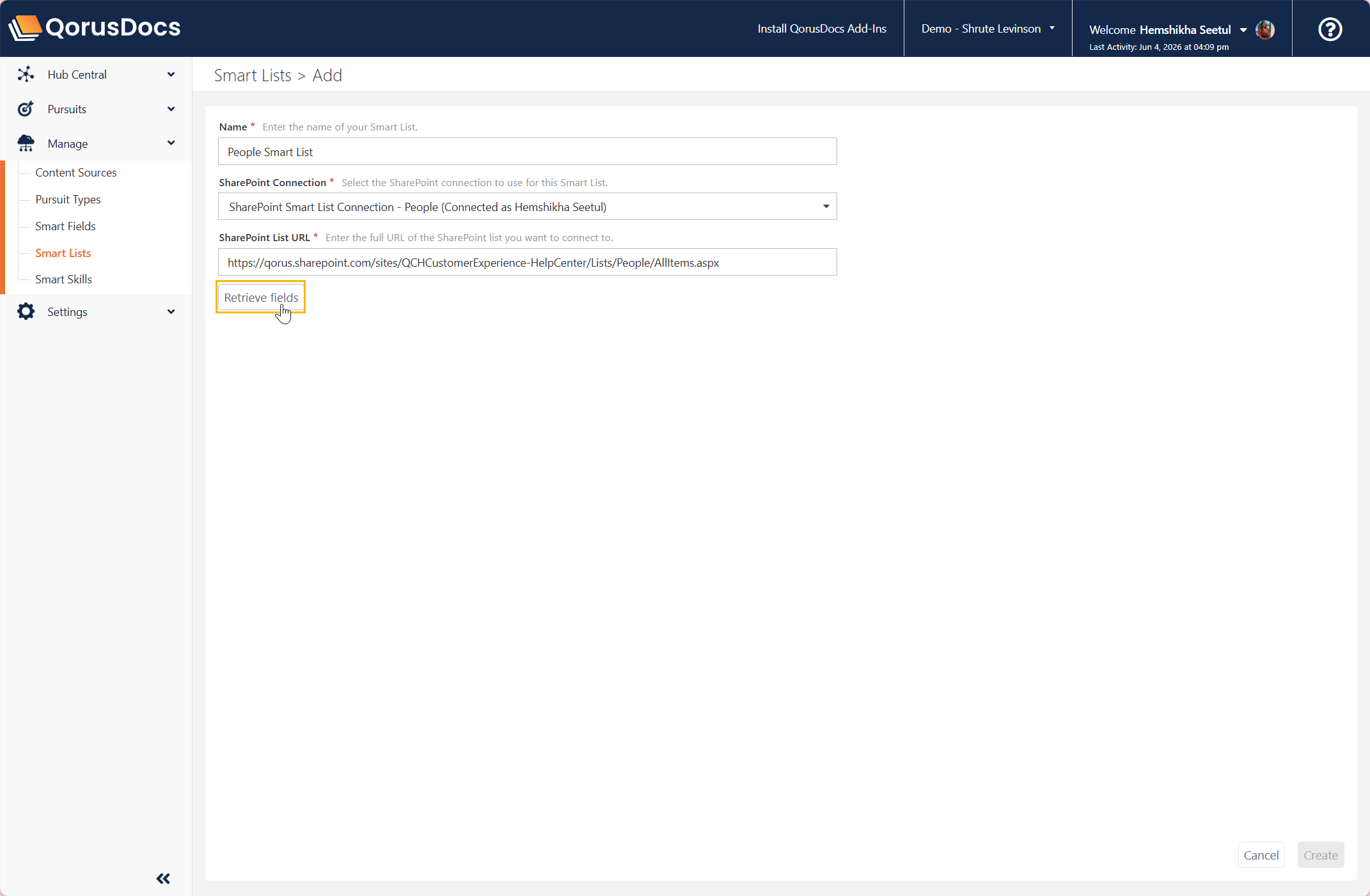The height and width of the screenshot is (896, 1370).
Task: Click the Manage cloud icon
Action: coord(26,143)
